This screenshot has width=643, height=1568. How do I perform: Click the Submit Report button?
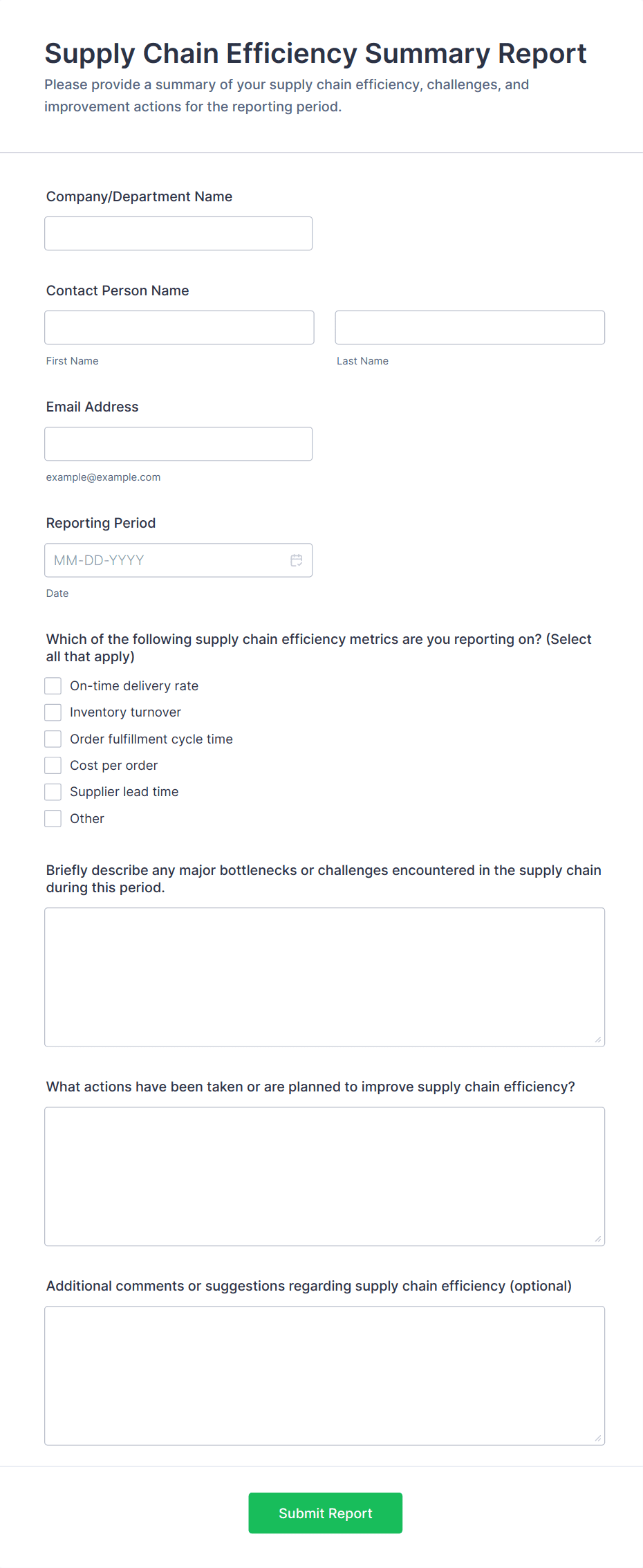click(x=325, y=1513)
